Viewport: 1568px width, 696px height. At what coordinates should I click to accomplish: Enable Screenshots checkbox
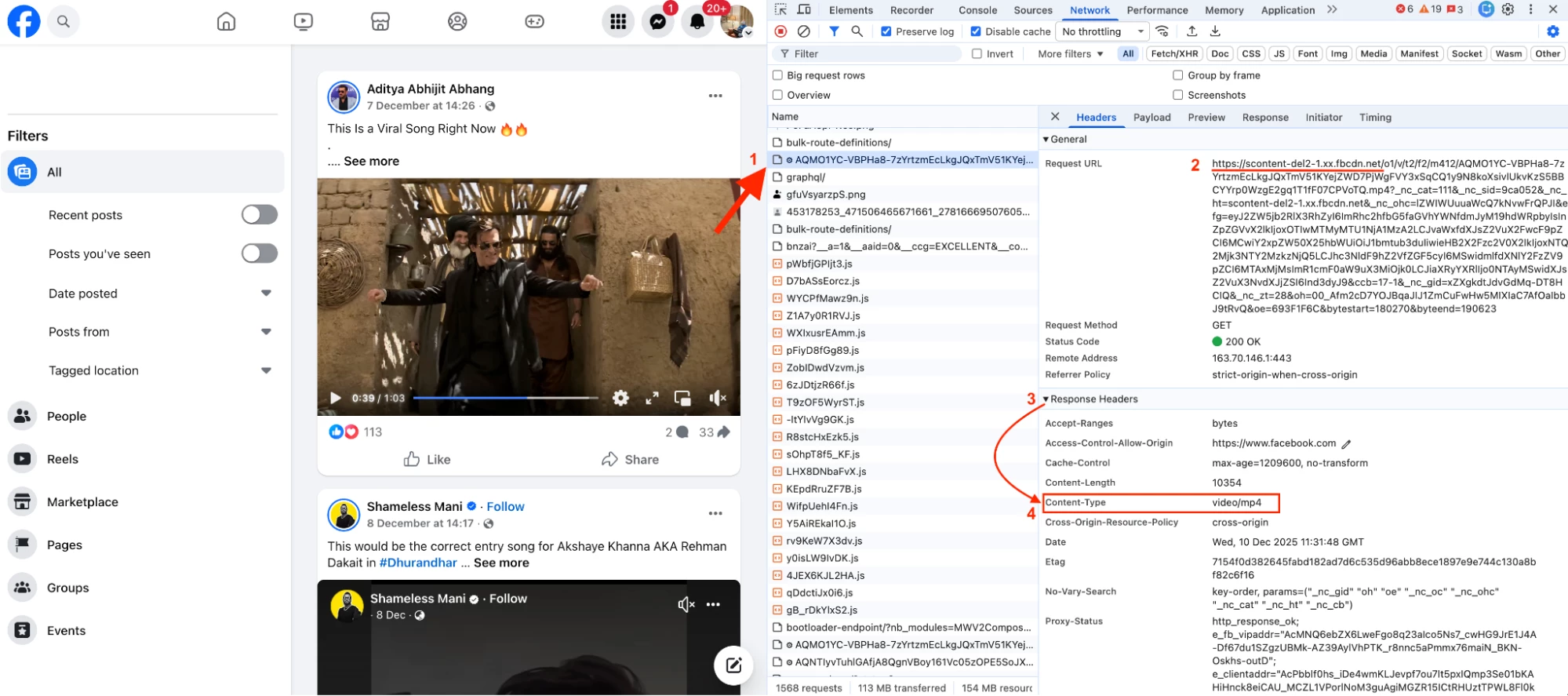[x=1177, y=95]
